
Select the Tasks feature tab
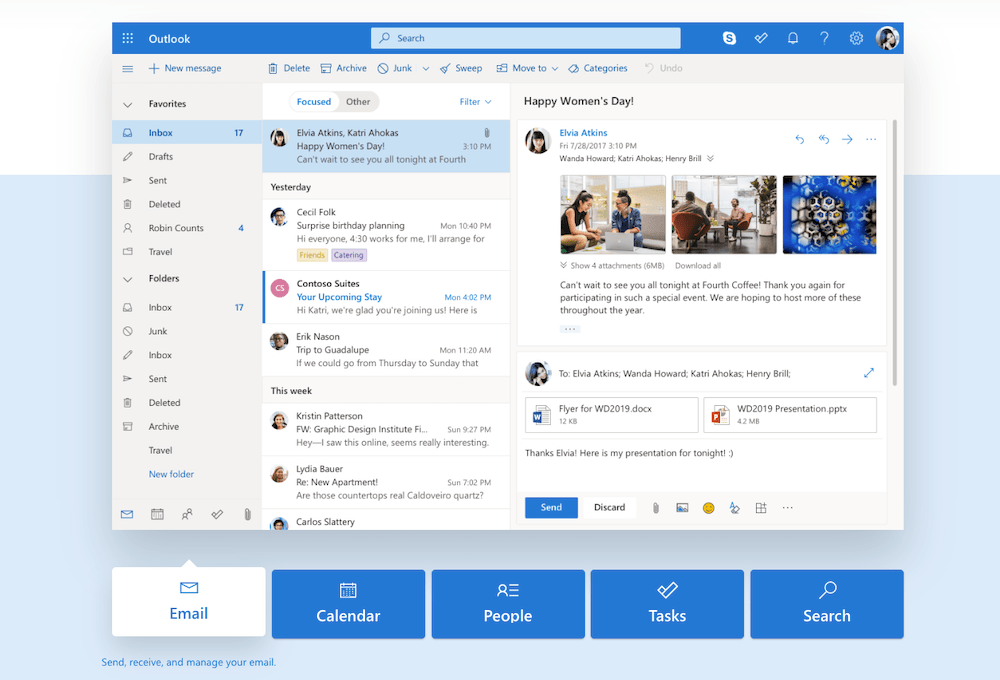point(667,603)
